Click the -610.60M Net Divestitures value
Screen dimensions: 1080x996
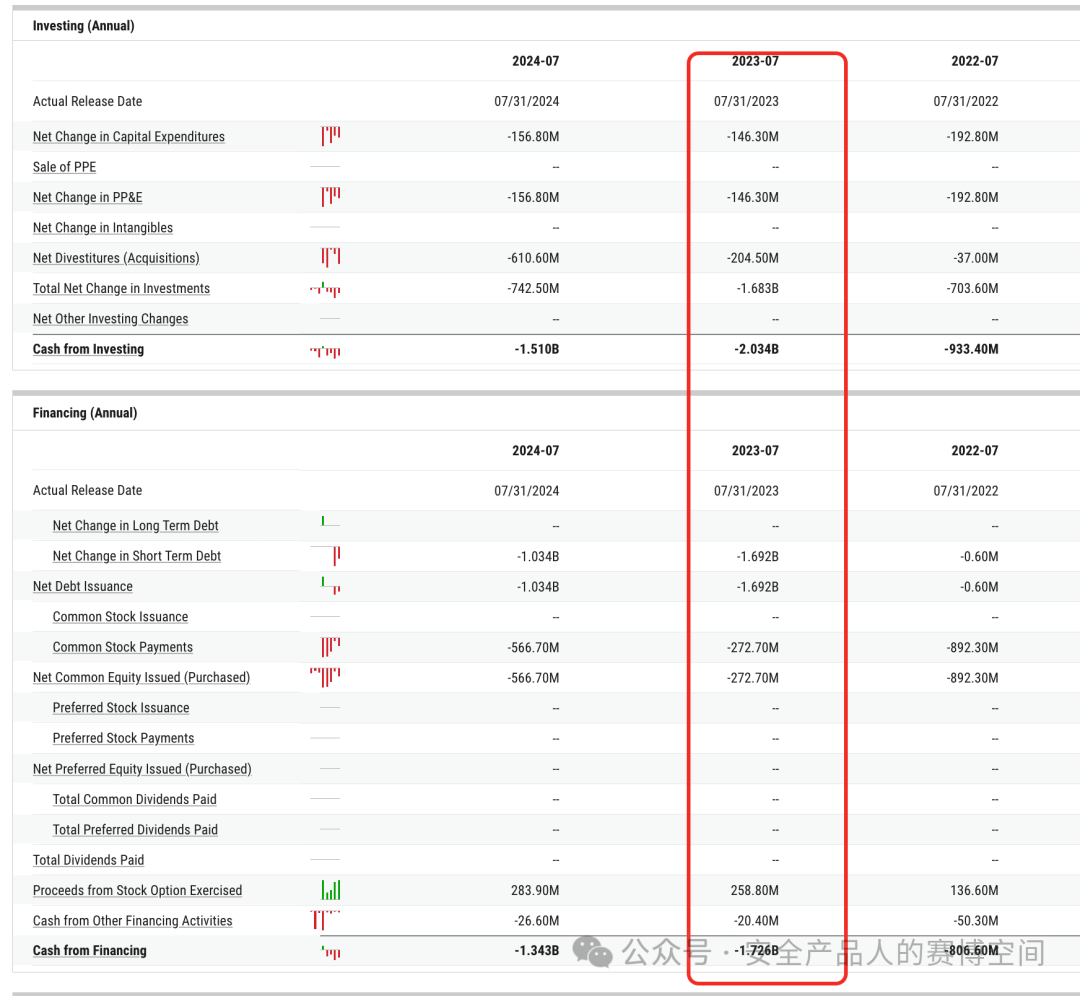pyautogui.click(x=533, y=258)
